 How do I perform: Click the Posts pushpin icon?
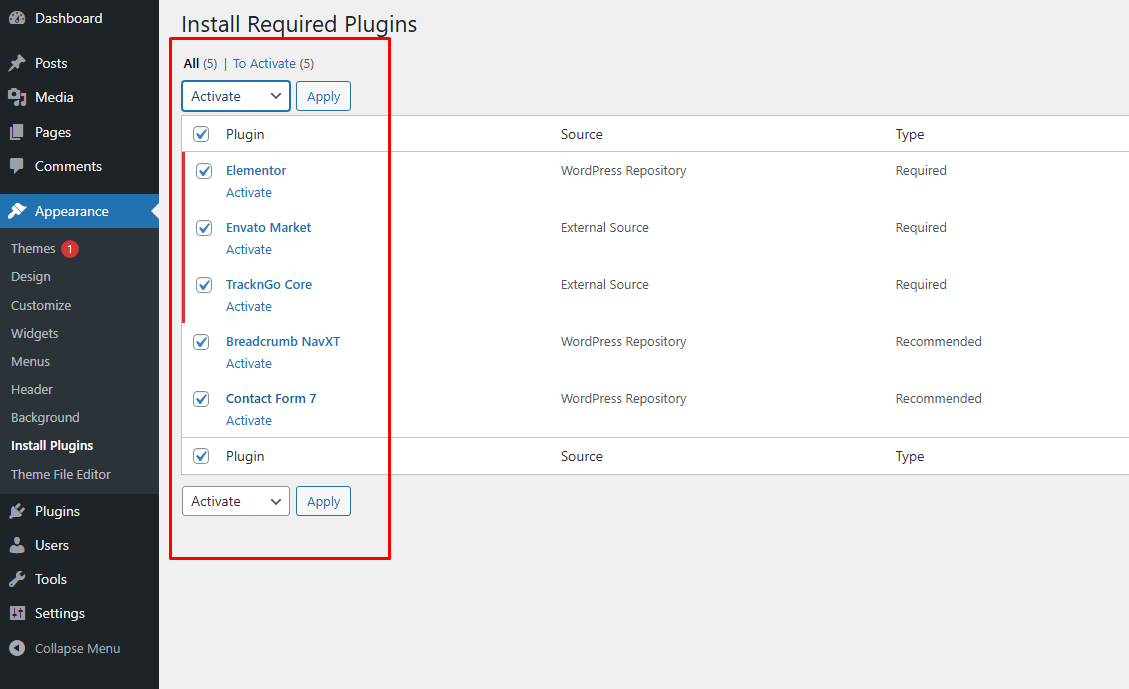17,63
